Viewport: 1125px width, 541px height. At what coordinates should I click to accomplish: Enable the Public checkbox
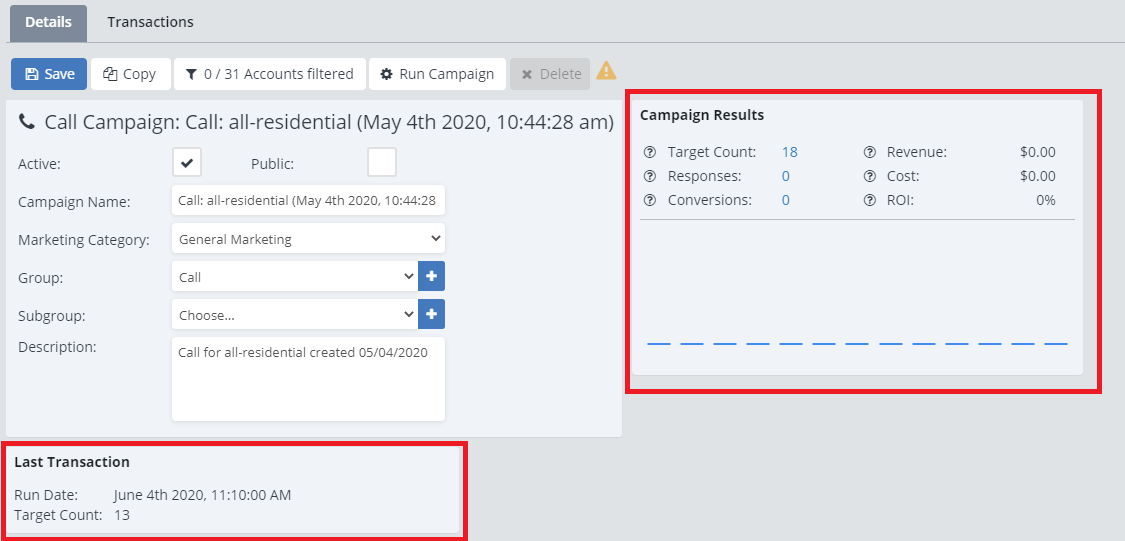click(381, 163)
